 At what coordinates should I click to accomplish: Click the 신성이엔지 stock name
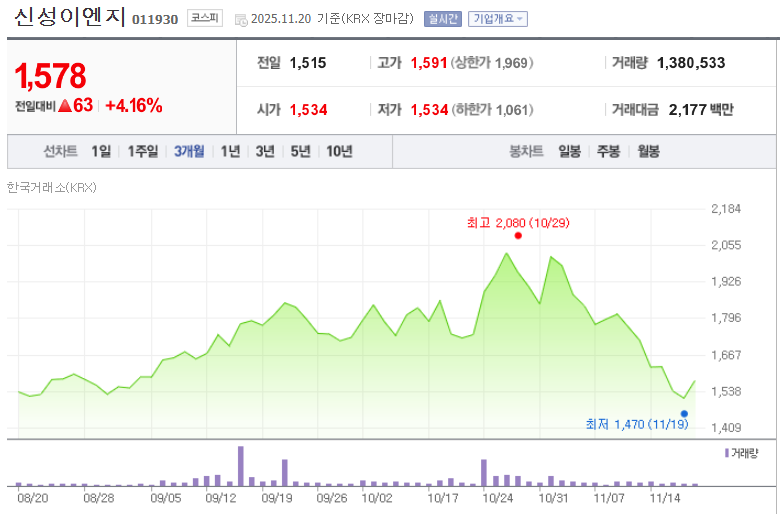coord(70,17)
